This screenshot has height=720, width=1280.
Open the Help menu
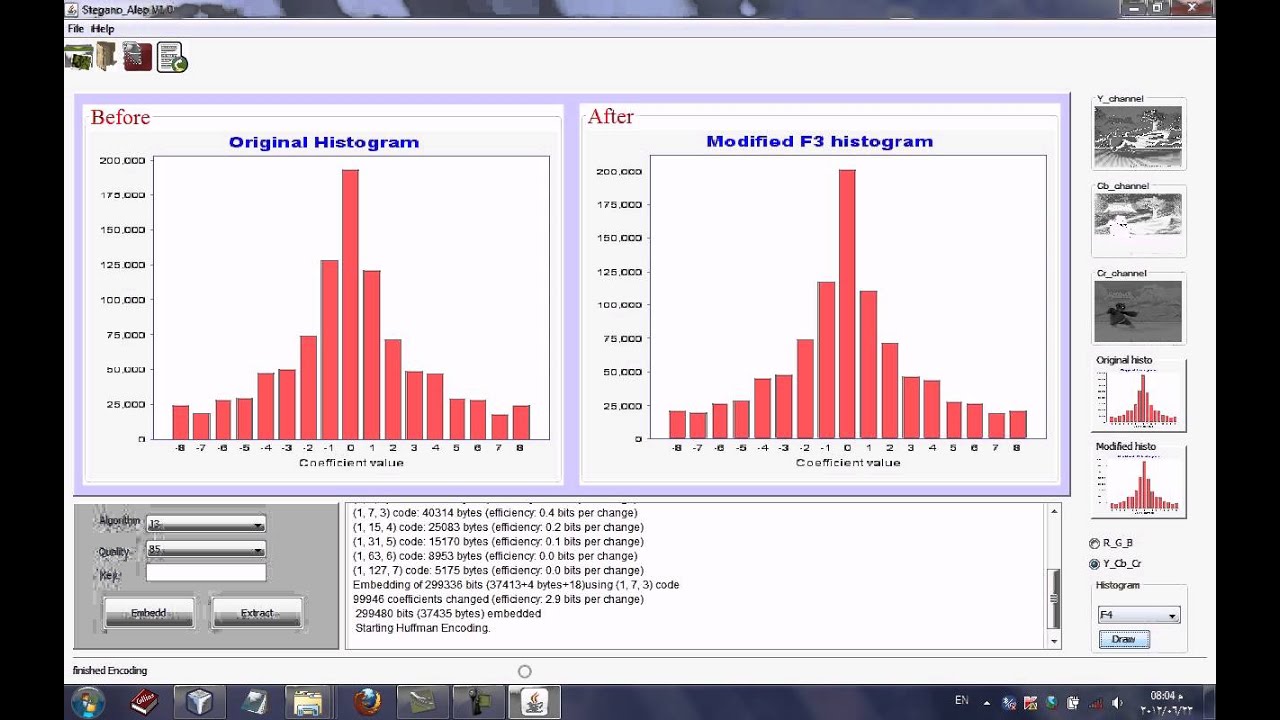(x=103, y=29)
